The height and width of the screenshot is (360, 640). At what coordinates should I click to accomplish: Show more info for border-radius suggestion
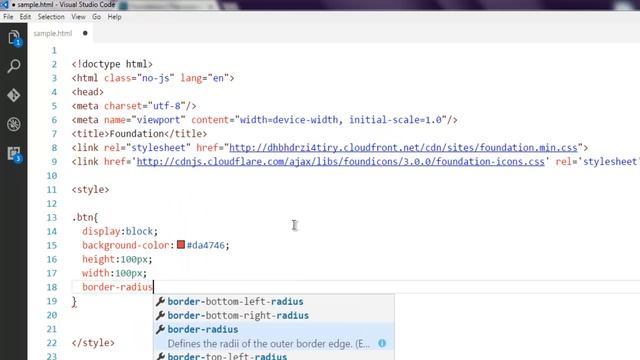pyautogui.click(x=382, y=343)
